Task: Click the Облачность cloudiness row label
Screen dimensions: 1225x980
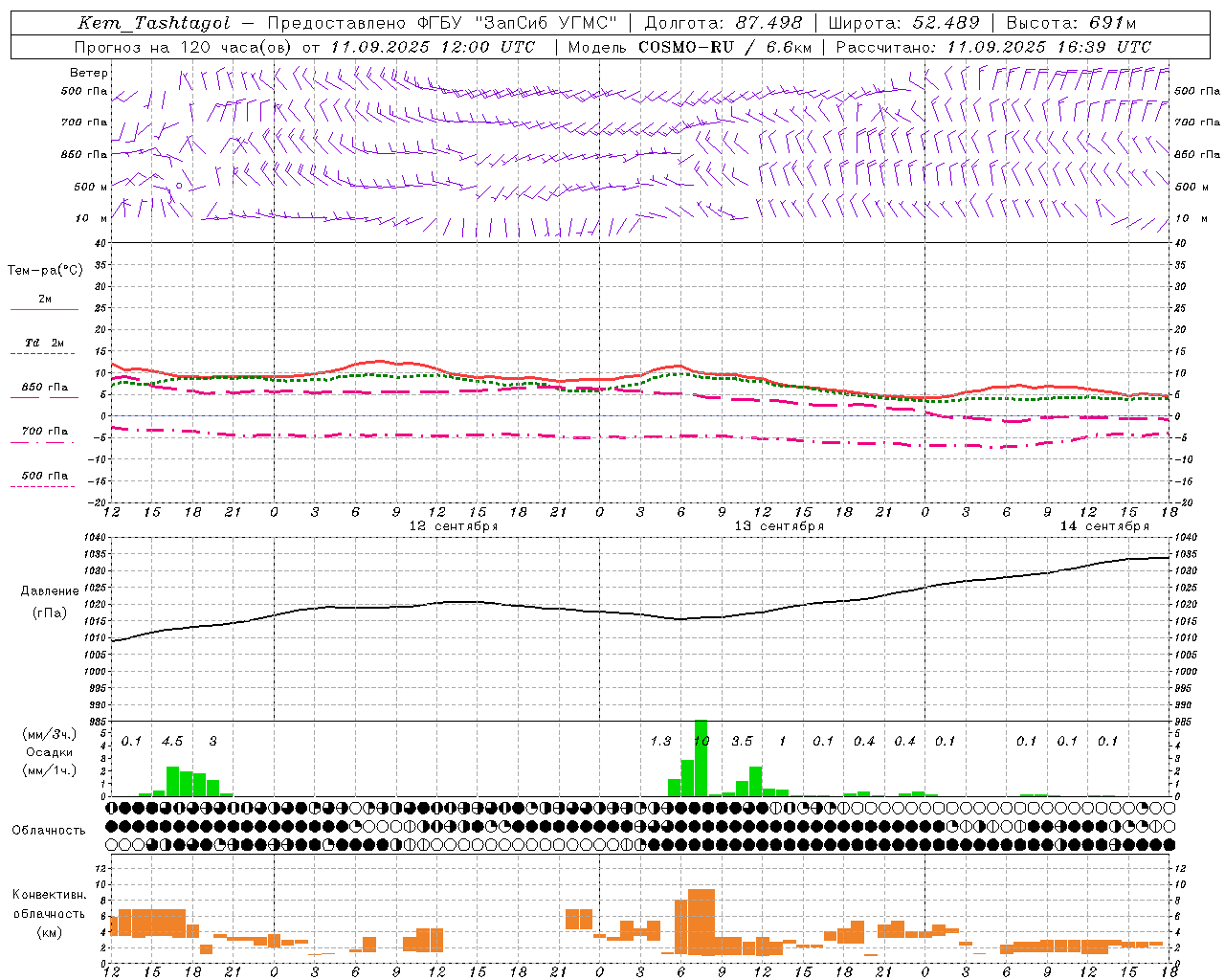Action: pyautogui.click(x=49, y=831)
